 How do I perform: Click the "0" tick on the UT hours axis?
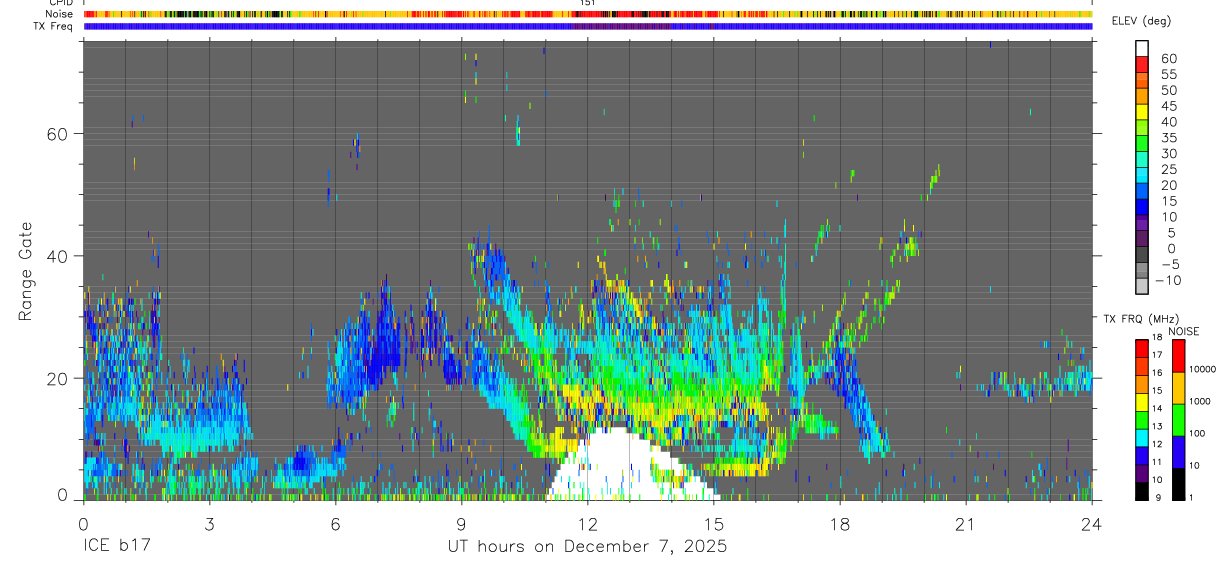coord(83,524)
